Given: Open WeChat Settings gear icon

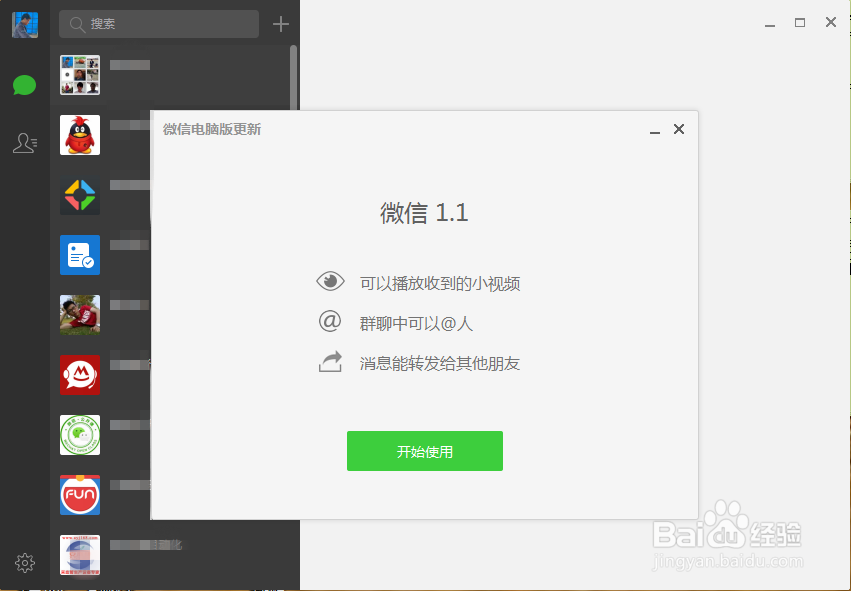Looking at the screenshot, I should point(24,563).
